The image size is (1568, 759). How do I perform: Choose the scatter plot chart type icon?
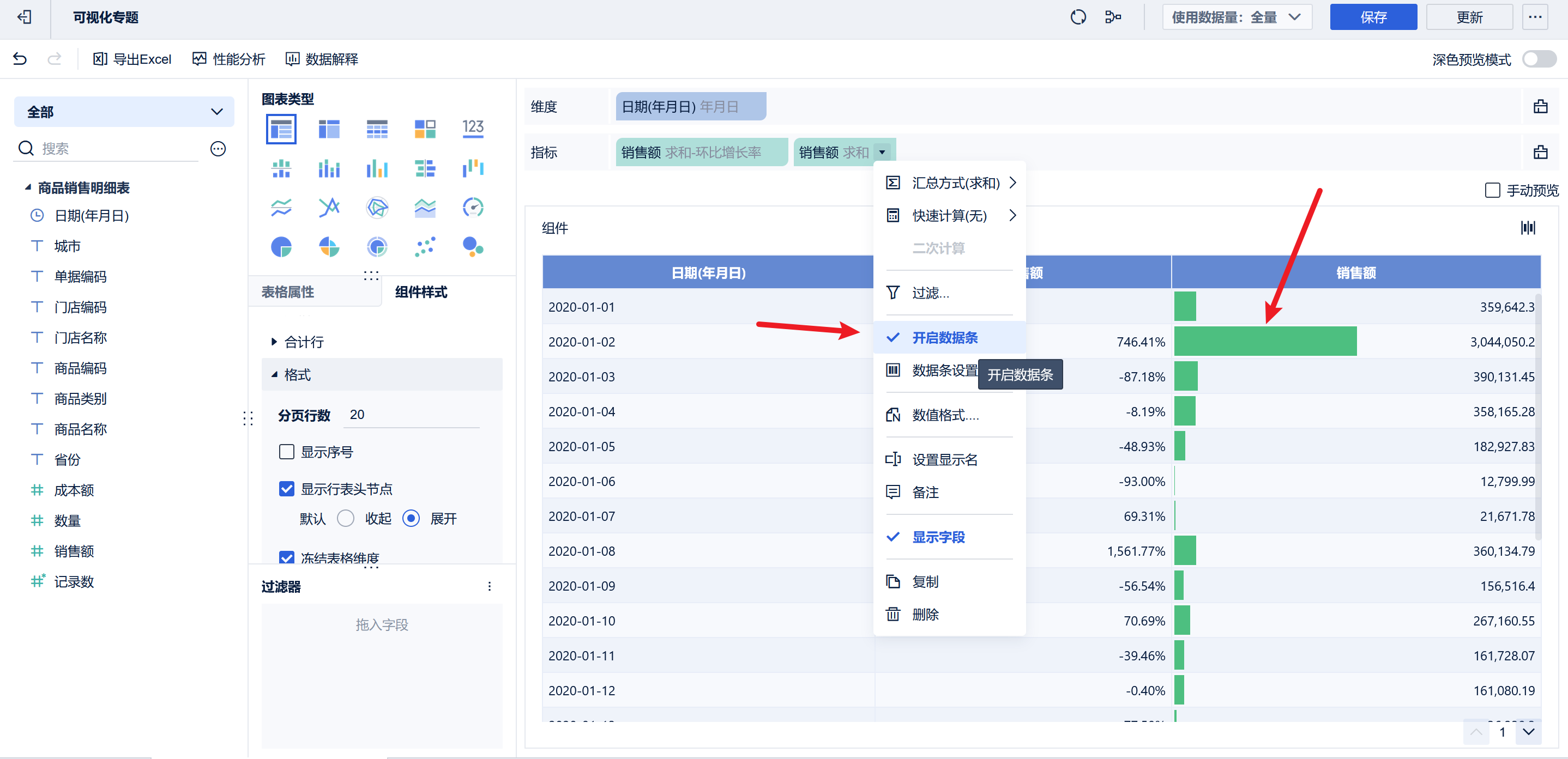[x=425, y=247]
